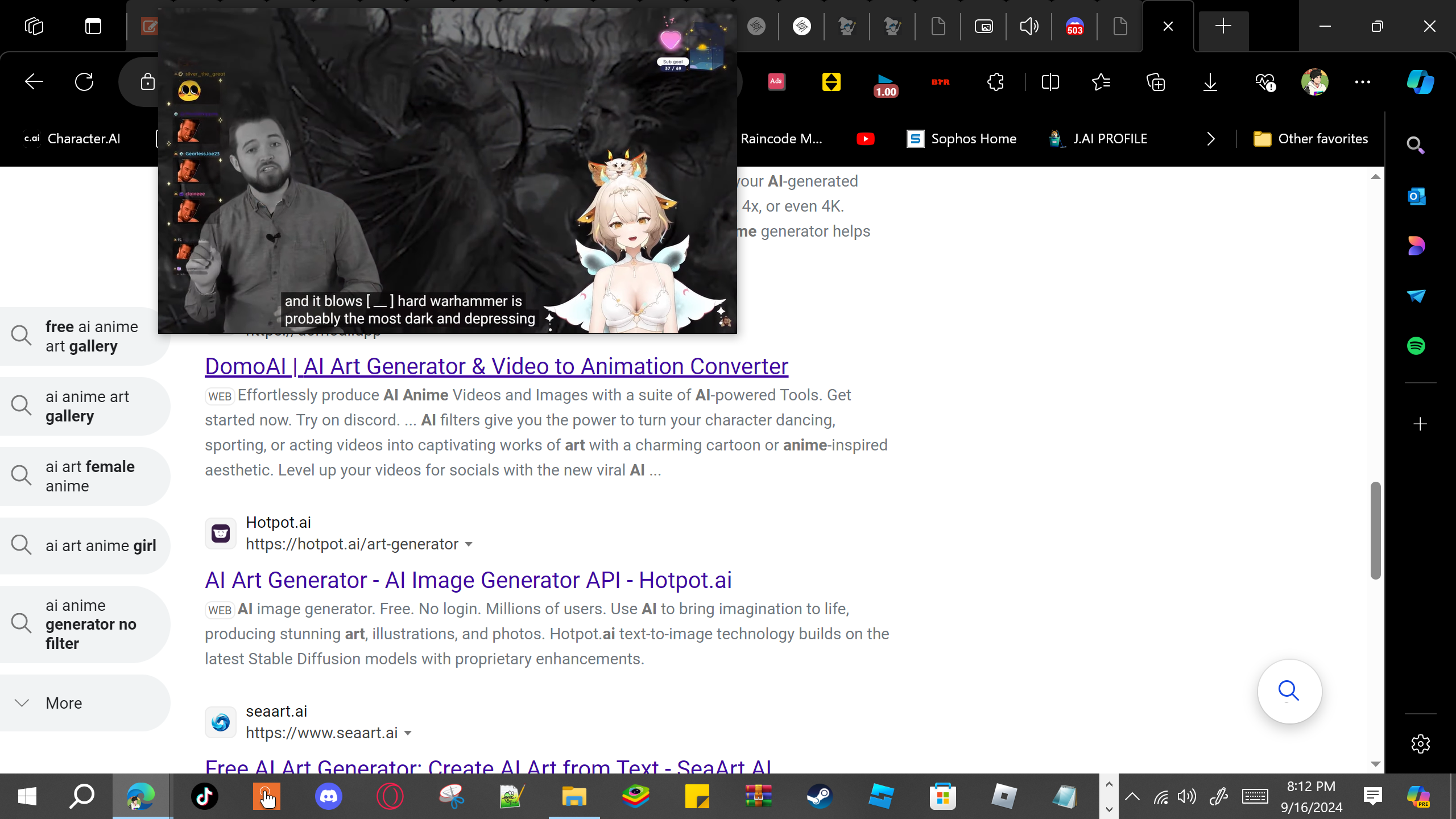Screen dimensions: 1456x819
Task: Search 'ai anime generator no filter' suggestion
Action: 84,624
